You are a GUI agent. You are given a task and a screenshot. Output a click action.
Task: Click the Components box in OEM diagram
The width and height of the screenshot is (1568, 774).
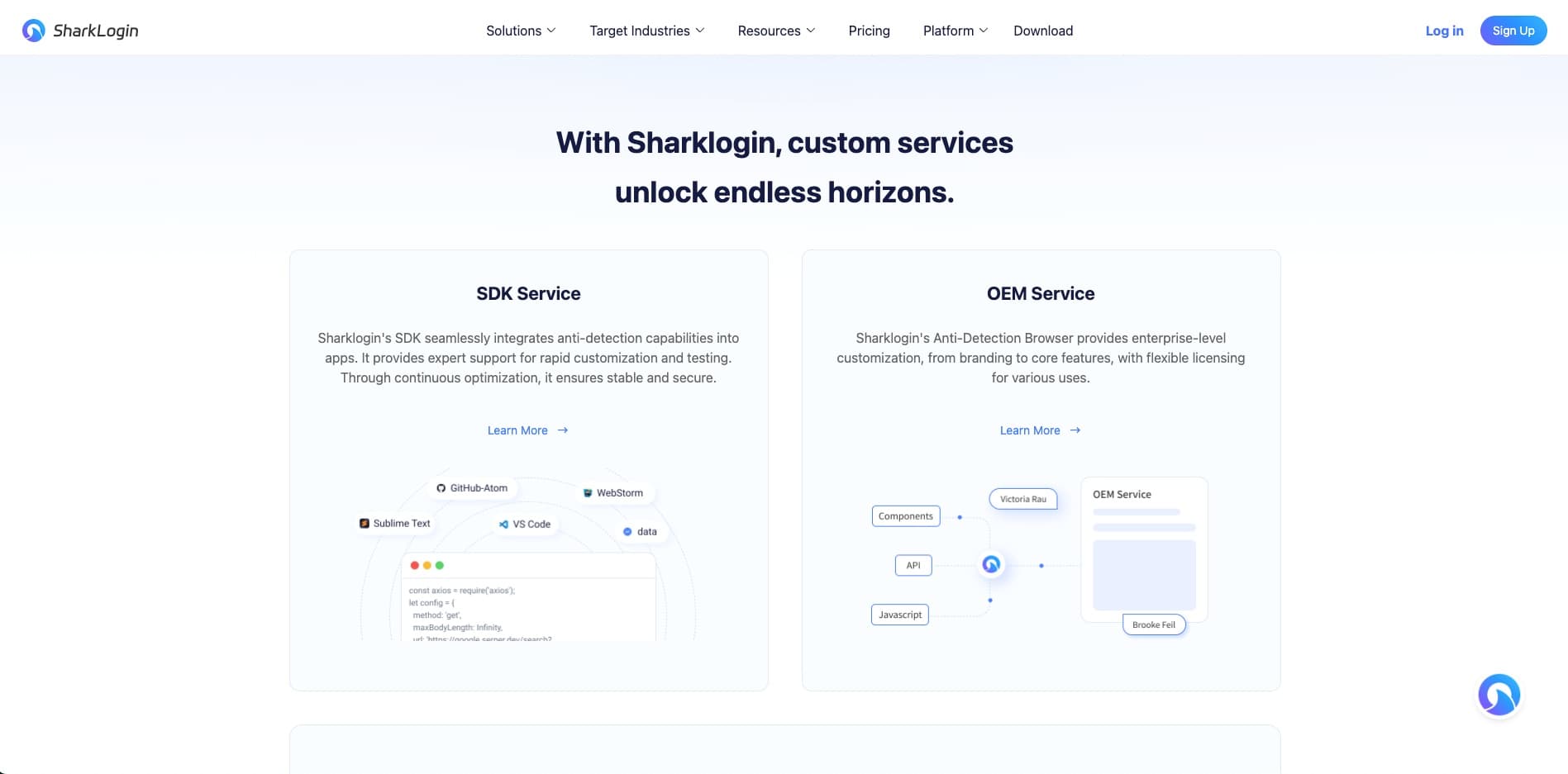[905, 516]
